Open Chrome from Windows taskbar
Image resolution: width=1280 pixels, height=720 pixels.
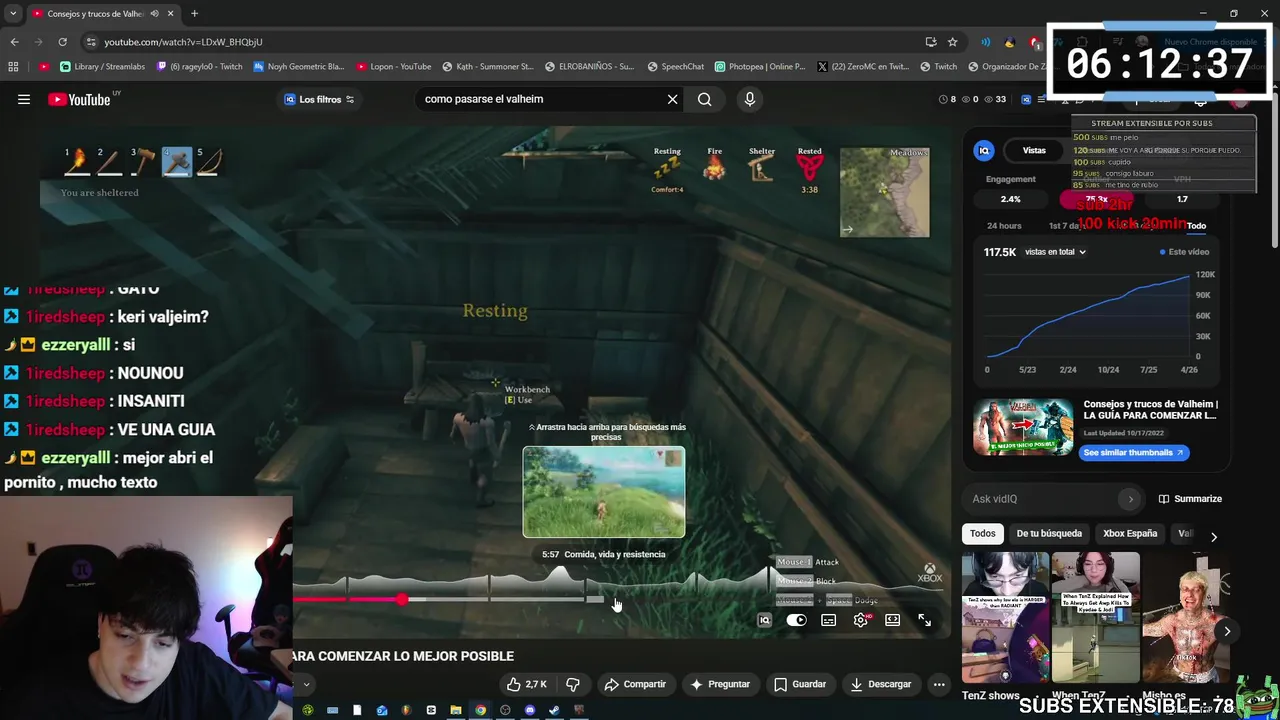(481, 710)
